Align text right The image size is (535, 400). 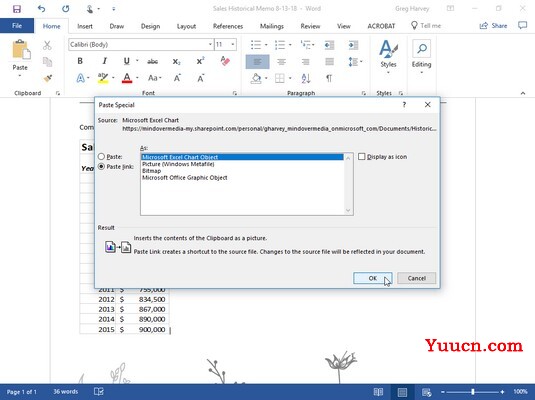(x=305, y=62)
